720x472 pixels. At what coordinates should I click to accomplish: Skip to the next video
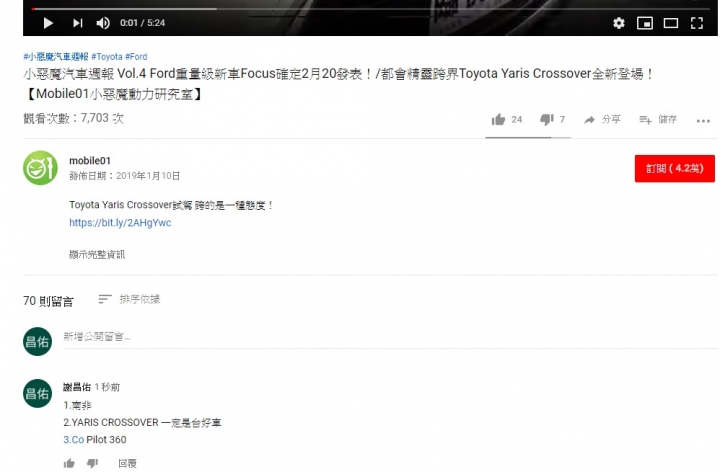pos(78,23)
